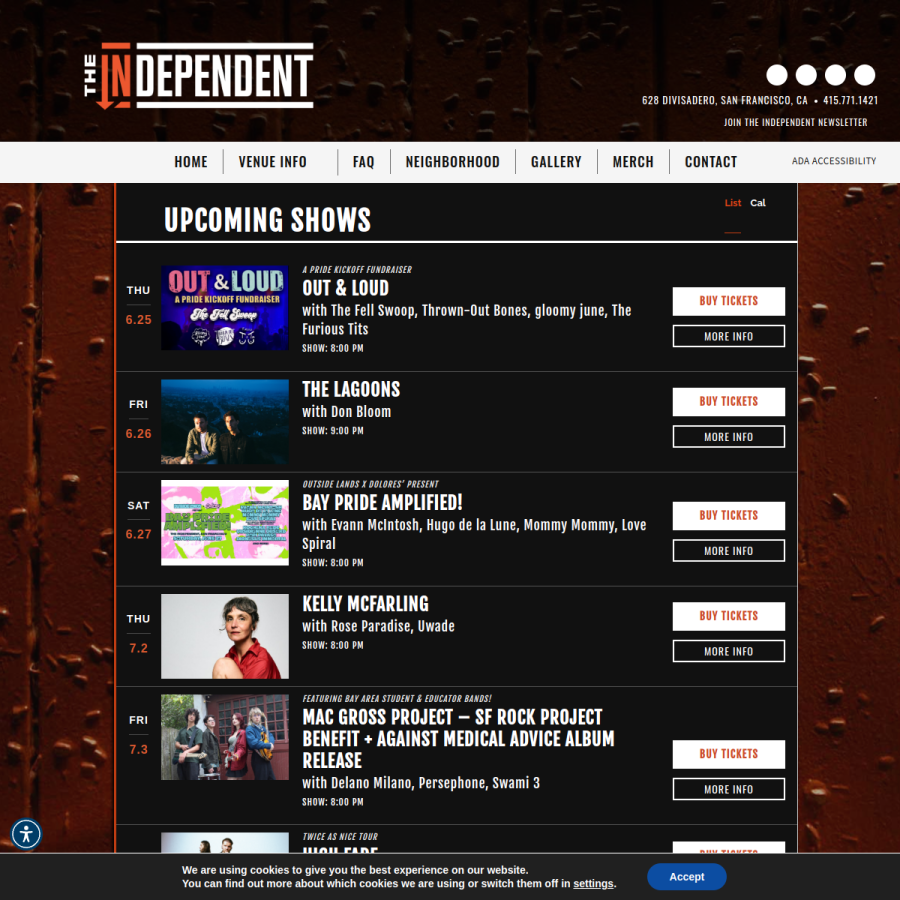Buy tickets for Bay Pride Amplified
Image resolution: width=900 pixels, height=900 pixels.
click(728, 515)
